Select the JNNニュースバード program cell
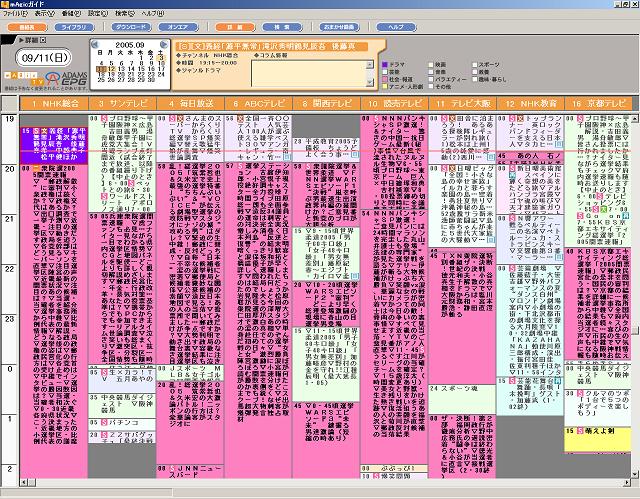 coord(190,471)
